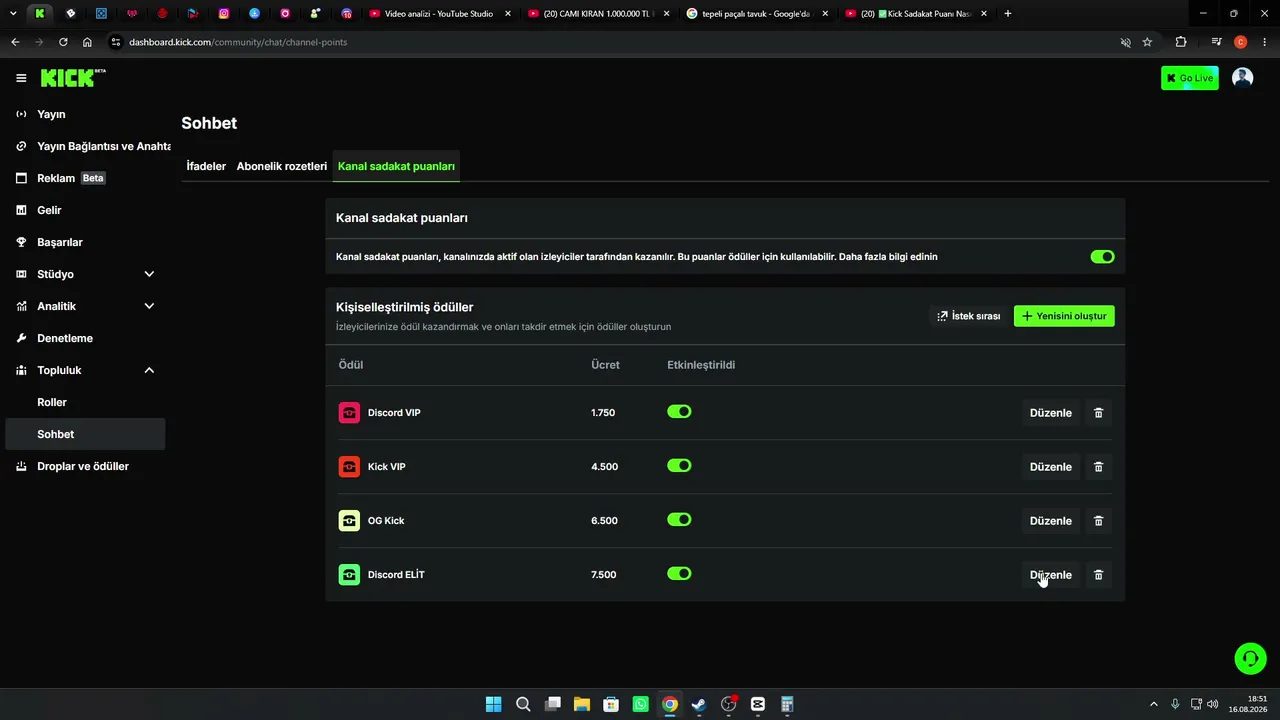Switch to the tepeli paçalı tavuk tab
The image size is (1280, 720).
tap(755, 14)
